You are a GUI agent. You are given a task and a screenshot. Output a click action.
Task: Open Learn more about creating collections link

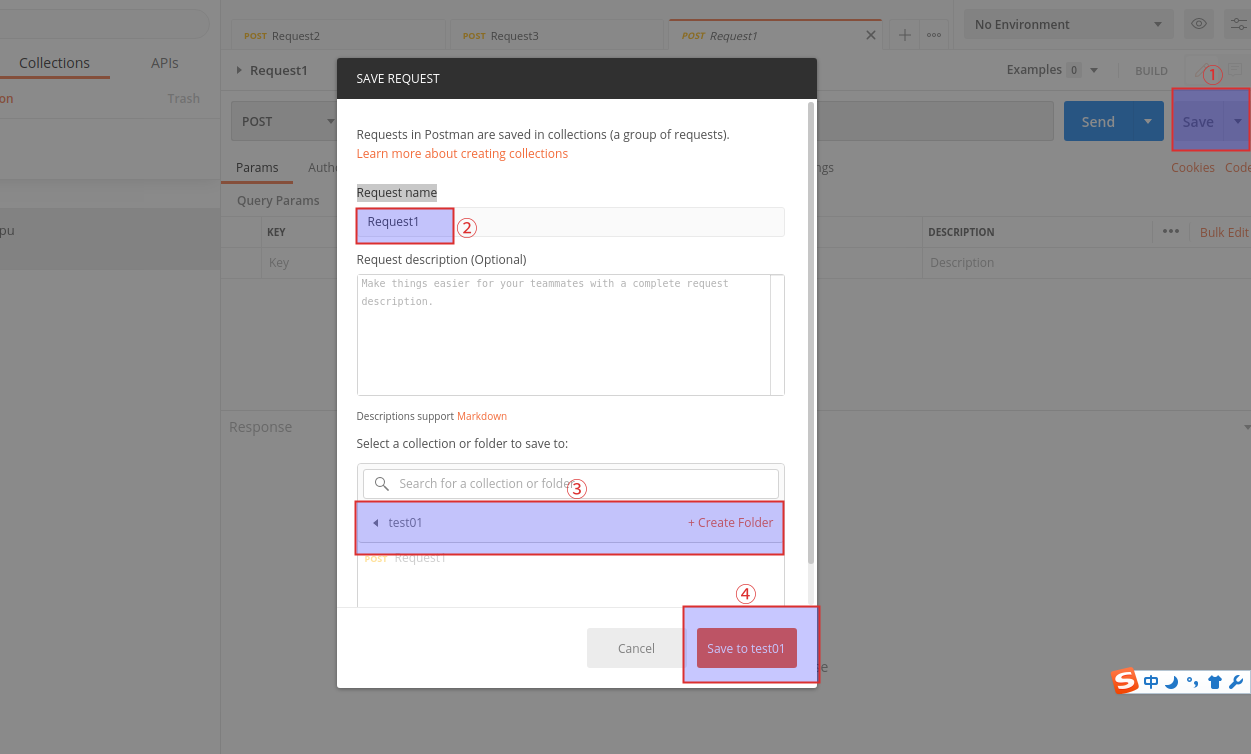[462, 153]
